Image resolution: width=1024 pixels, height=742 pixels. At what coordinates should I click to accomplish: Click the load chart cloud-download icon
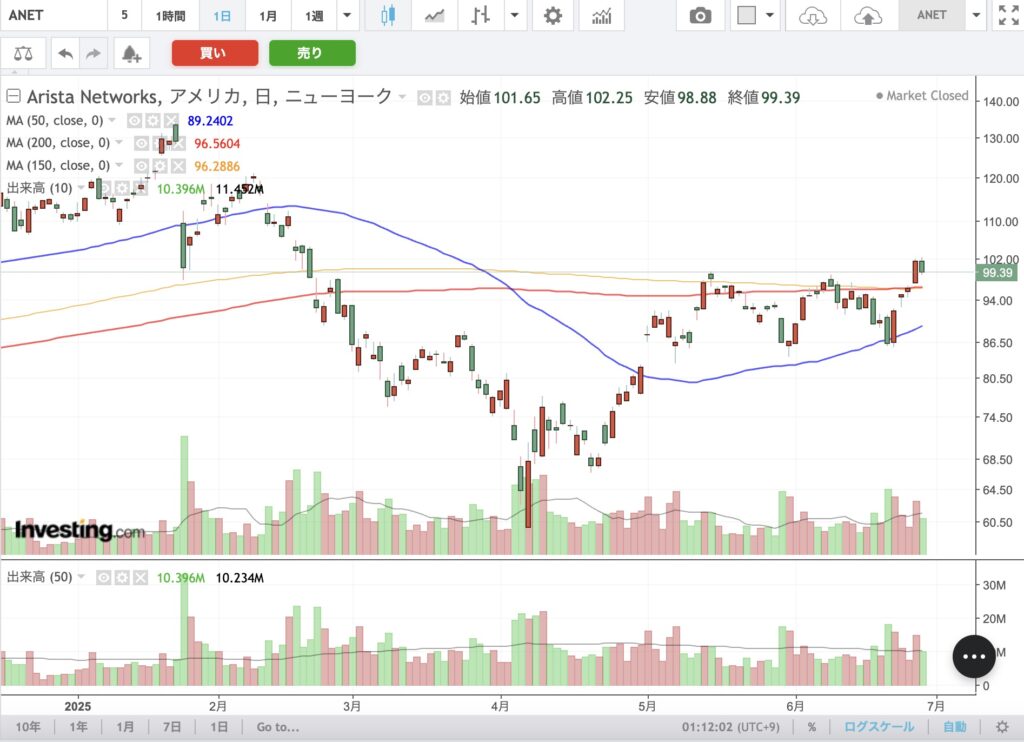pyautogui.click(x=812, y=16)
